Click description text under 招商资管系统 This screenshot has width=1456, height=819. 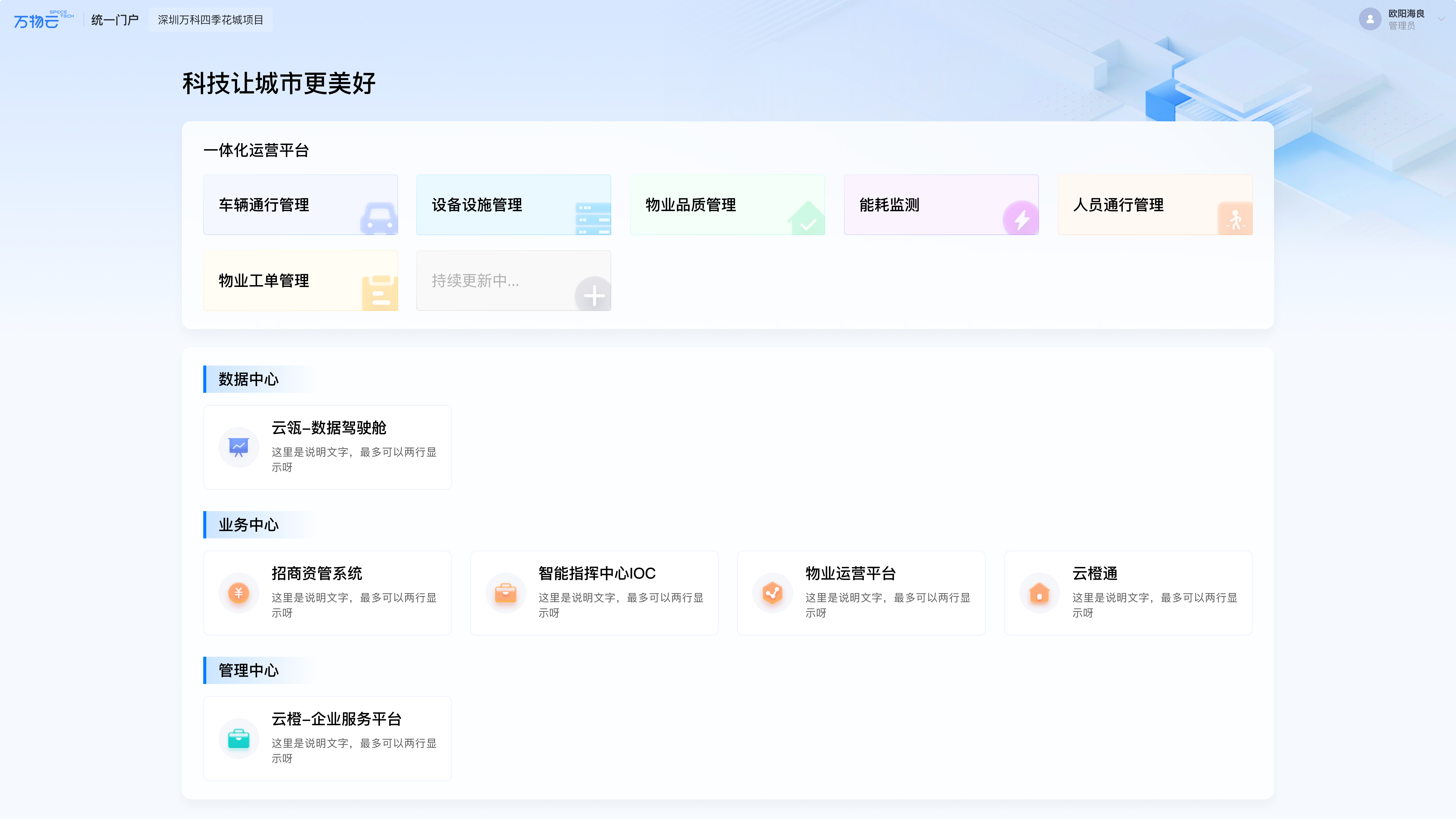(x=354, y=605)
